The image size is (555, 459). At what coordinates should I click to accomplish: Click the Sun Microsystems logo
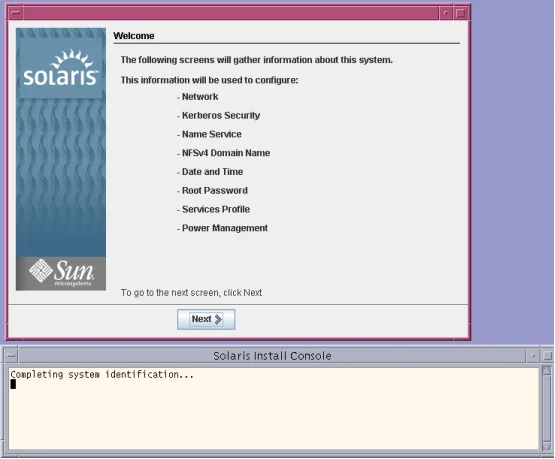pyautogui.click(x=61, y=274)
